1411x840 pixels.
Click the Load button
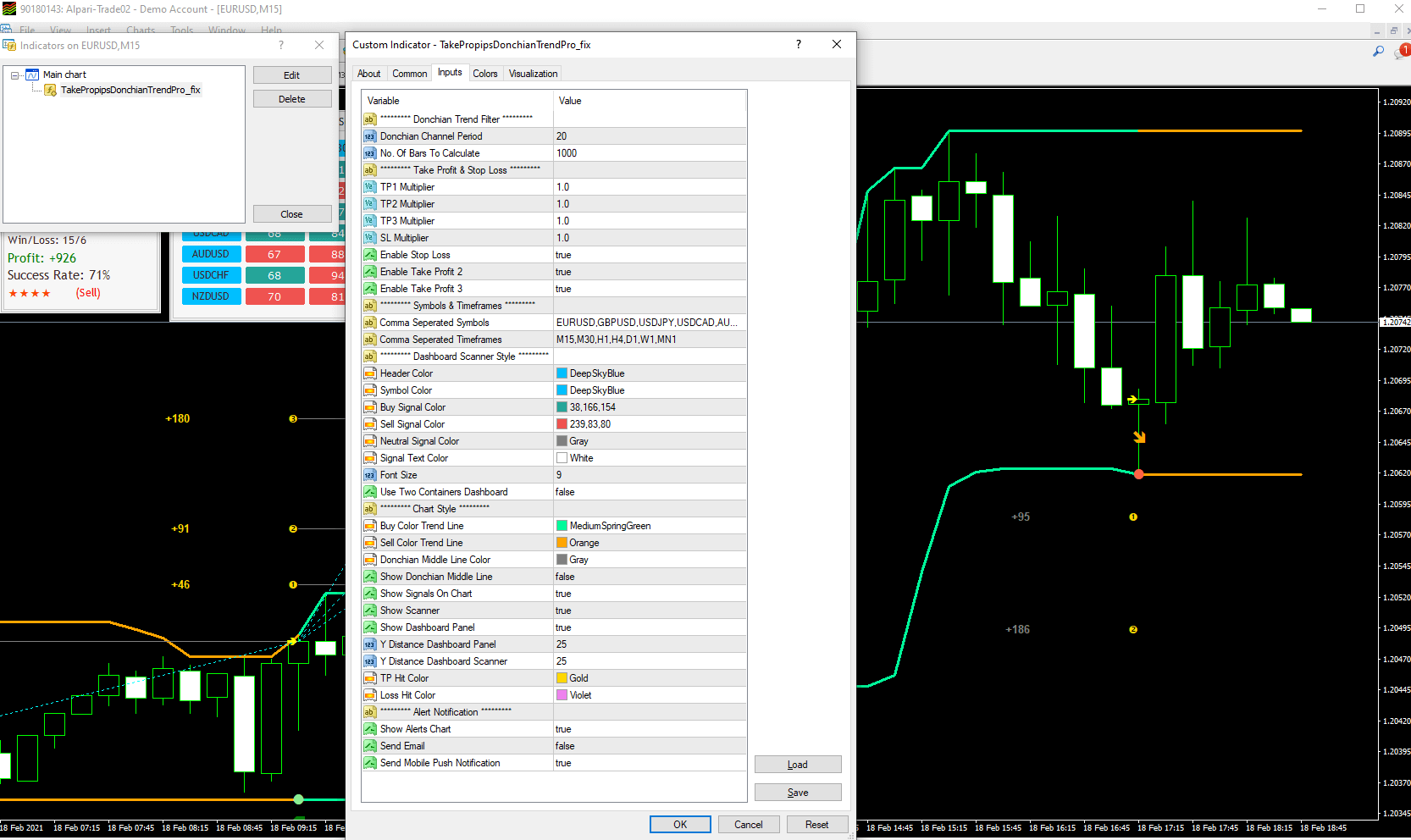[x=798, y=765]
